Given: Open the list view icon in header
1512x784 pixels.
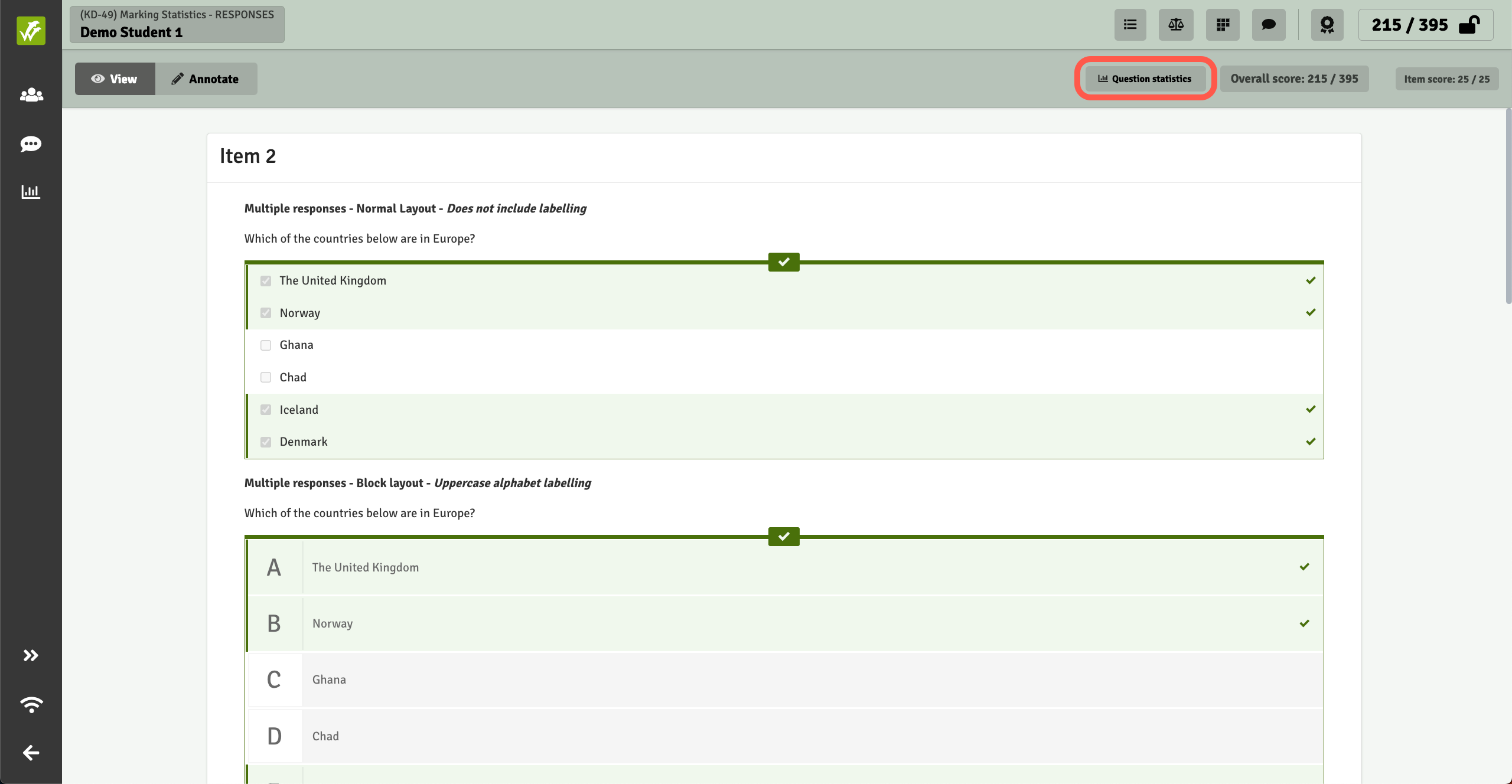Looking at the screenshot, I should pyautogui.click(x=1130, y=25).
